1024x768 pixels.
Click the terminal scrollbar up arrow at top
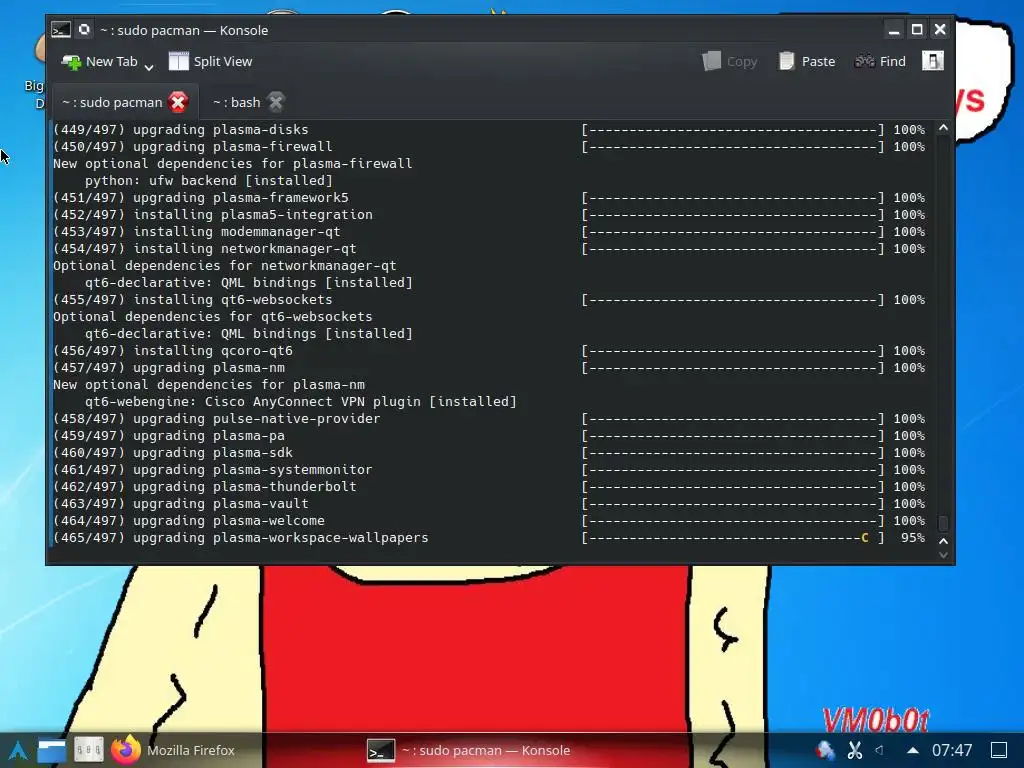click(x=943, y=128)
